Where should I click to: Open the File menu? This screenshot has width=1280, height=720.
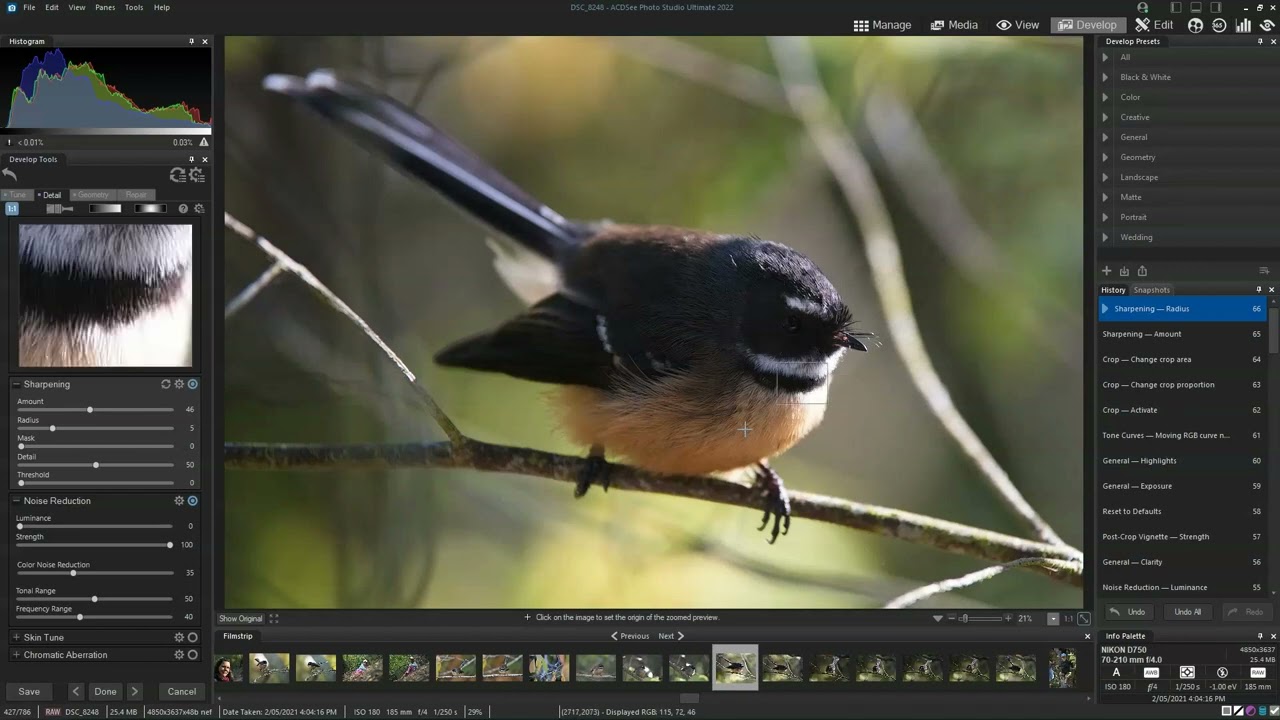pyautogui.click(x=29, y=7)
